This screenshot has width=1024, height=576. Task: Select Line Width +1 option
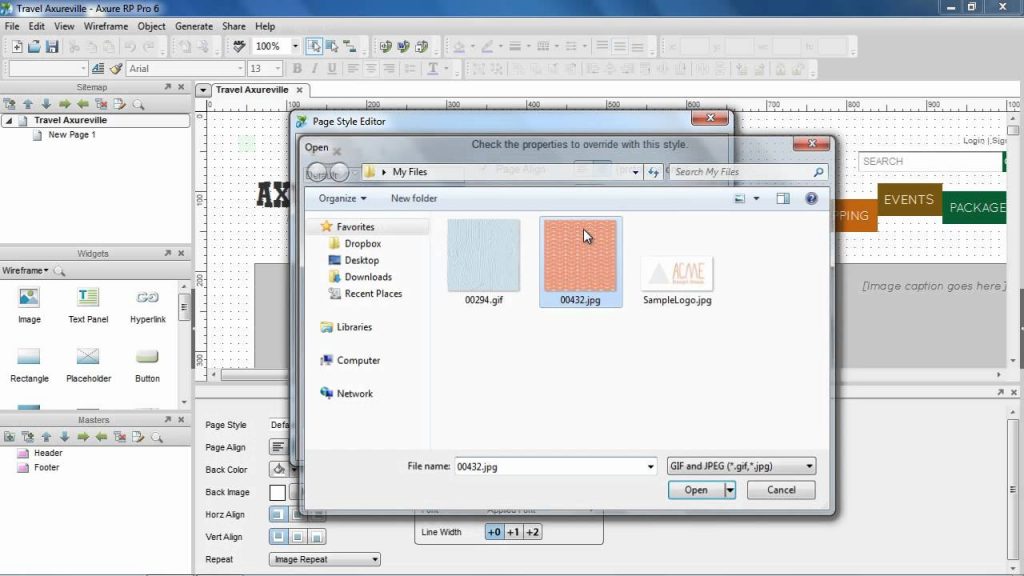[513, 532]
